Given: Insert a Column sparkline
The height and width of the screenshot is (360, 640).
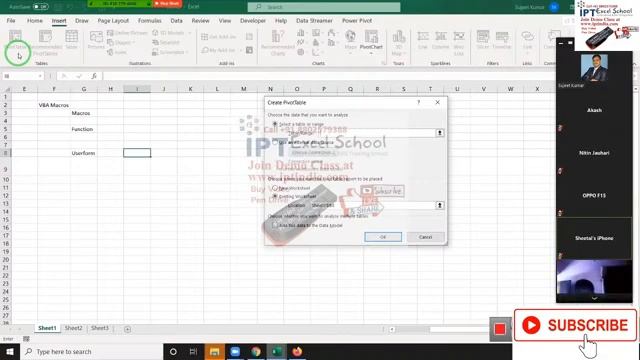Looking at the screenshot, I should (441, 40).
